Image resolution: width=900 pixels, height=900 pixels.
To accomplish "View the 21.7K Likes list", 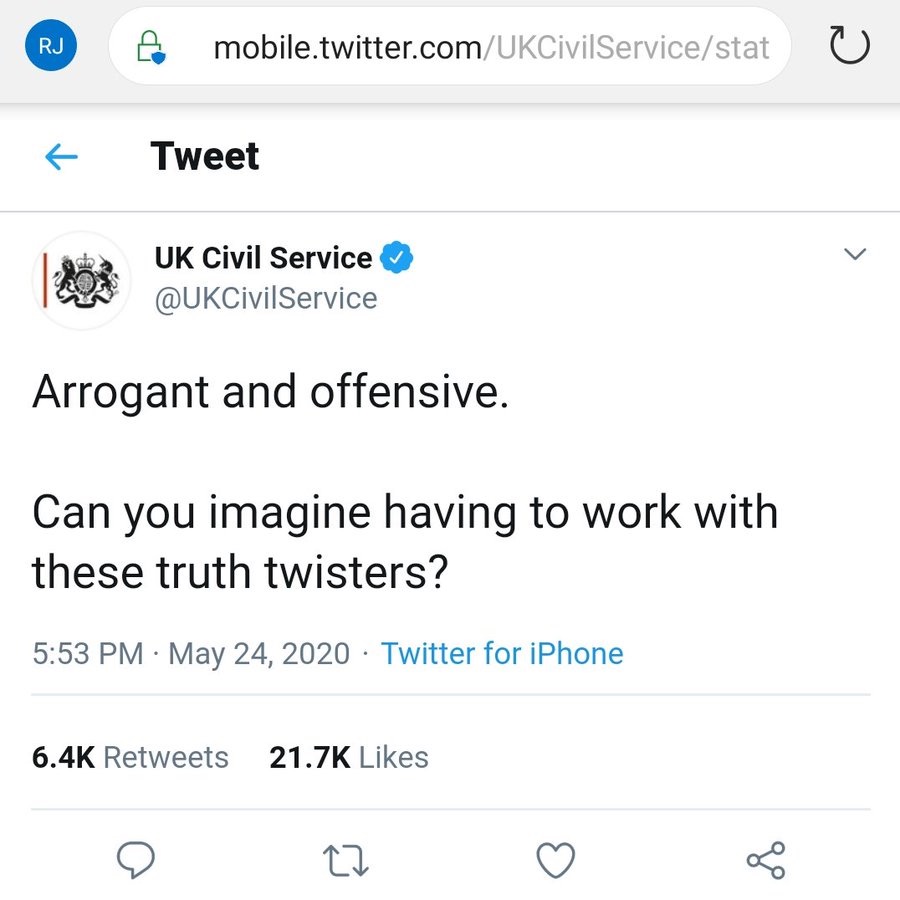I will point(348,757).
